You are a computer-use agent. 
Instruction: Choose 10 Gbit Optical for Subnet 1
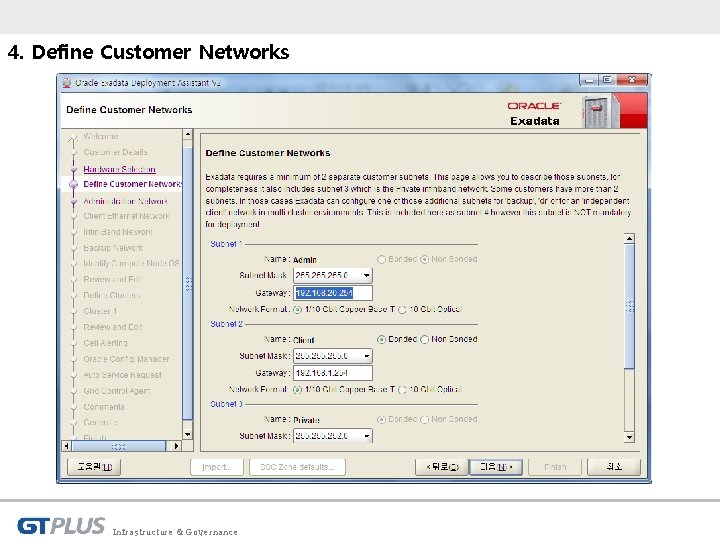click(402, 309)
